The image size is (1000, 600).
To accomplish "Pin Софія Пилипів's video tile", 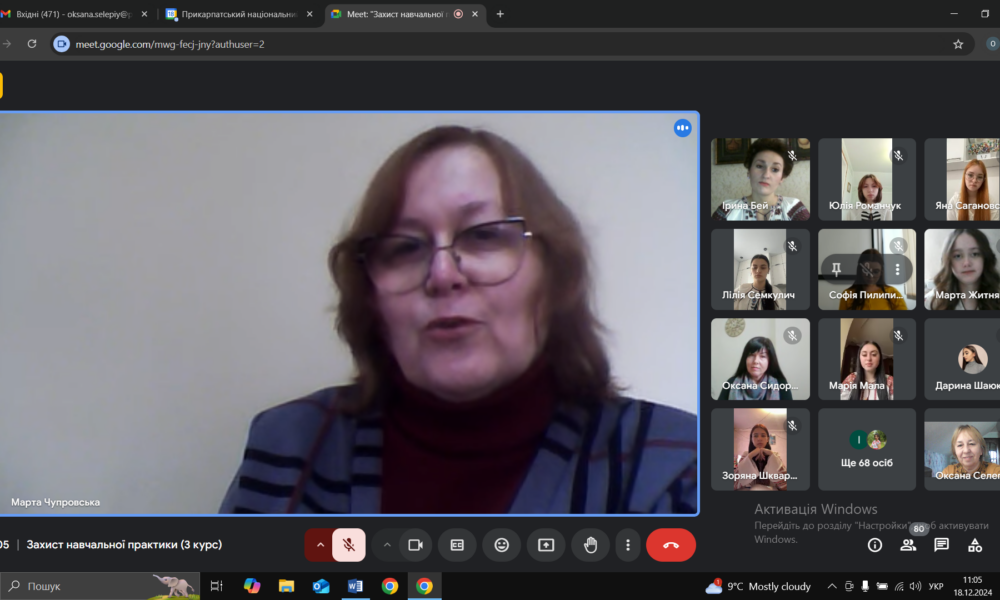I will (837, 269).
